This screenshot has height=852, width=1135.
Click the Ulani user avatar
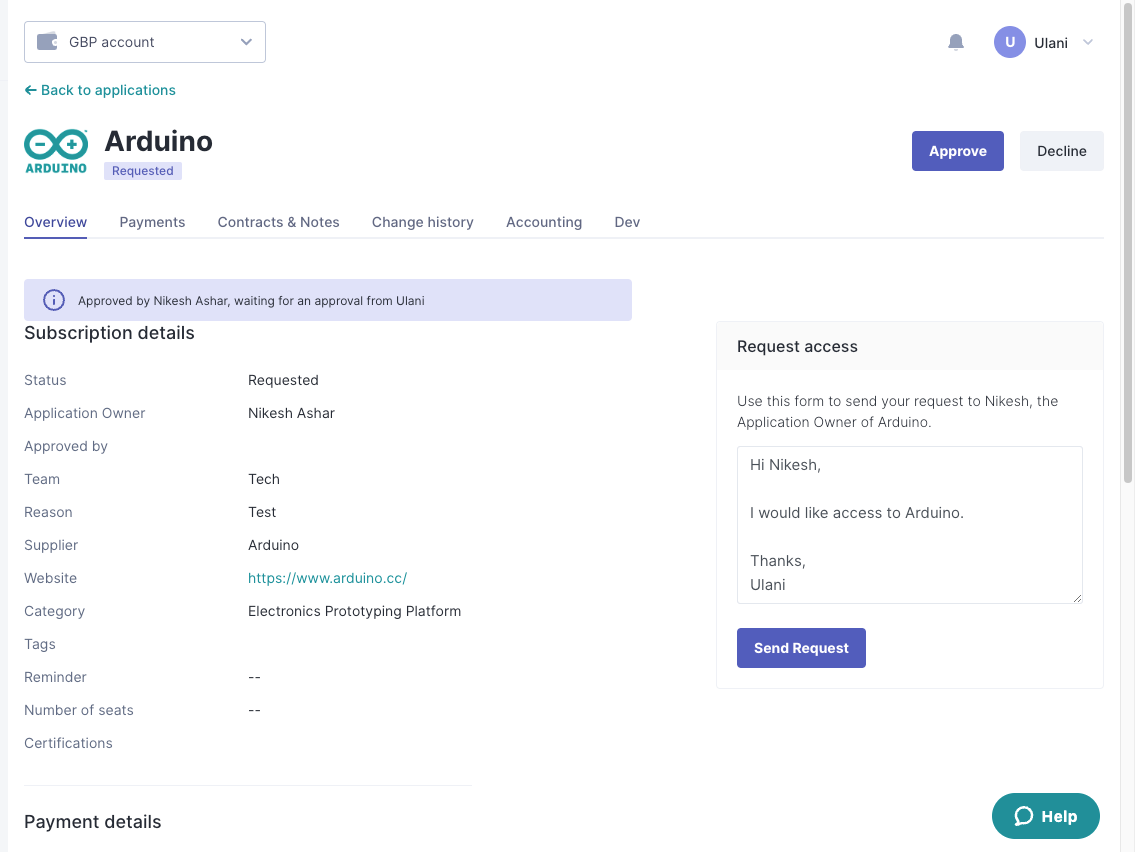[1009, 42]
